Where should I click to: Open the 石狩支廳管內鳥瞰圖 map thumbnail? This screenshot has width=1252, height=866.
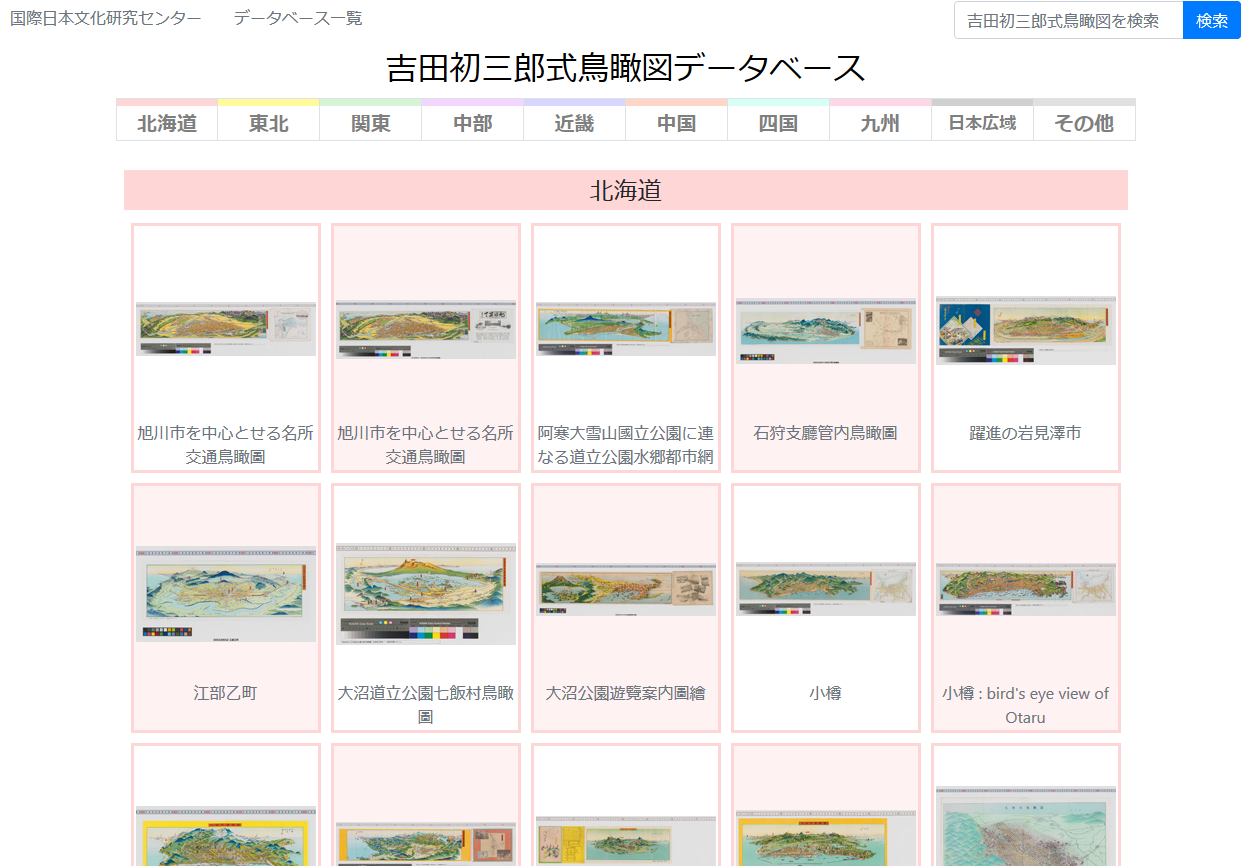(826, 330)
